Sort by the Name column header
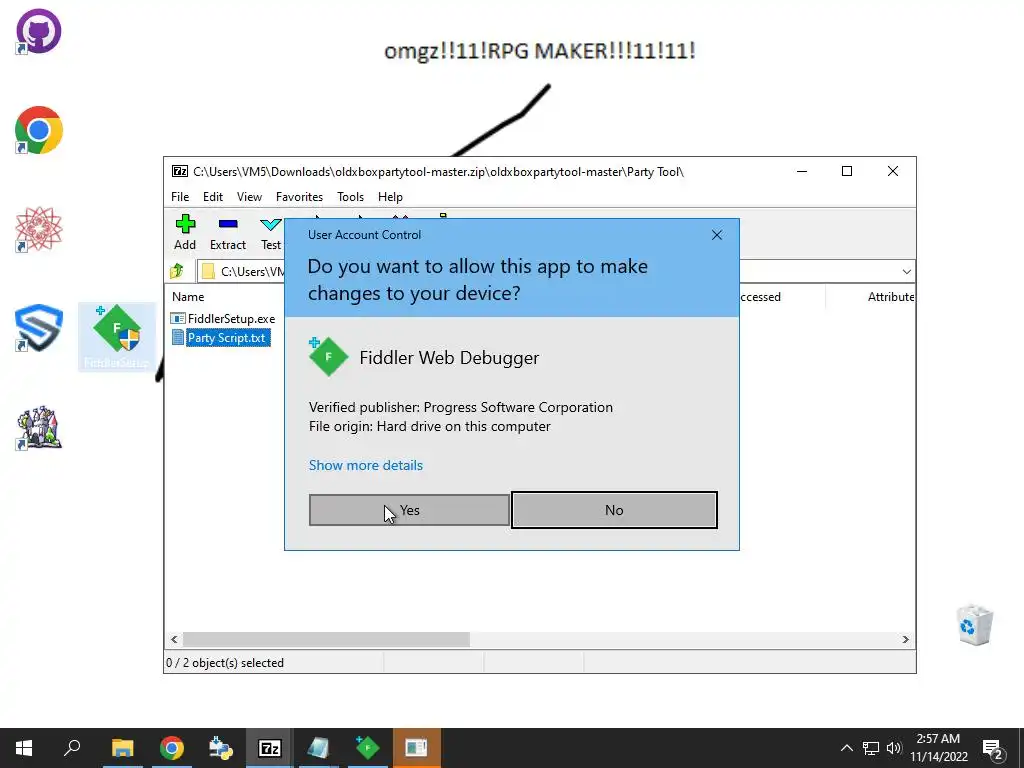This screenshot has width=1024, height=768. 188,296
